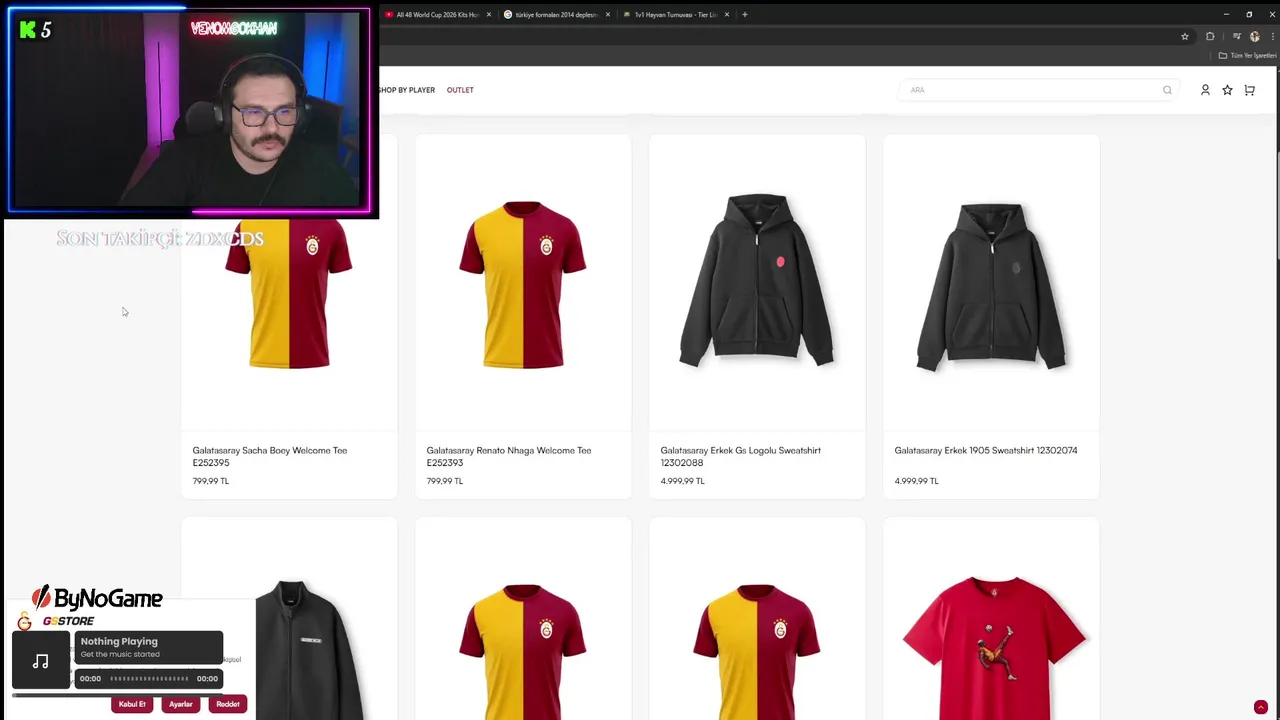1280x720 pixels.
Task: Click the 4.999,99 TL price under 1905 Sweatshirt
Action: (x=917, y=481)
